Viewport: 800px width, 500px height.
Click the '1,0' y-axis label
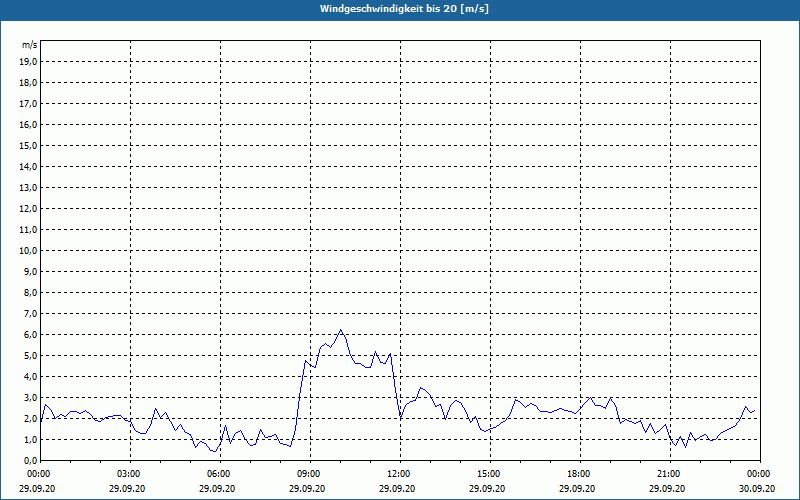(31, 440)
